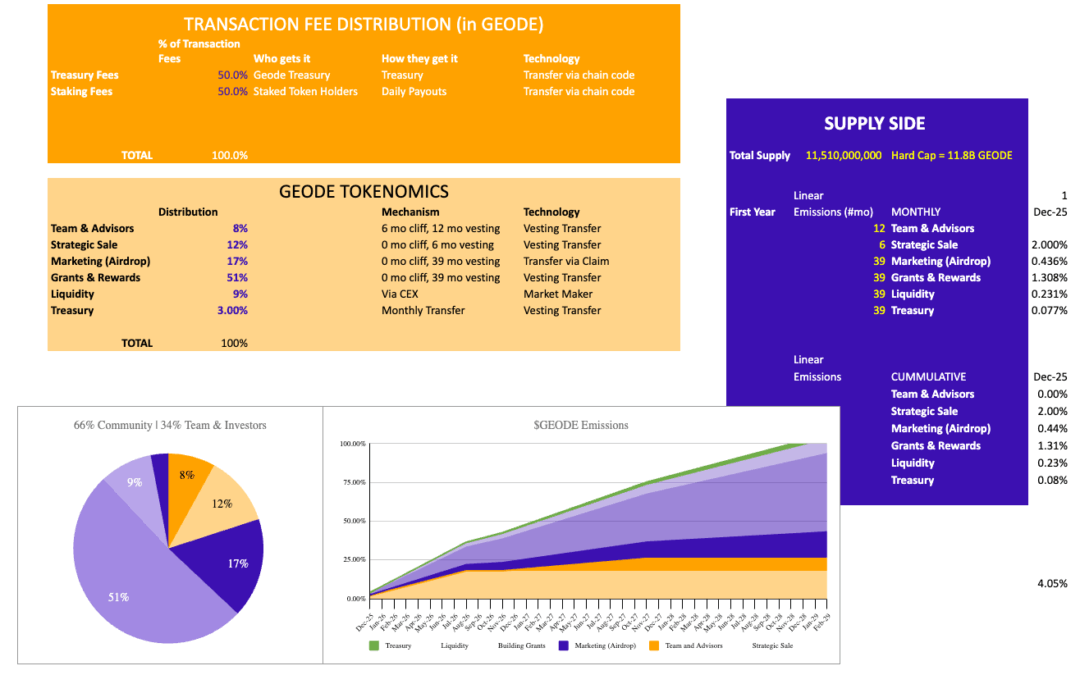The width and height of the screenshot is (1080, 675).
Task: Click the Grants & Rewards 51% distribution cell
Action: point(238,278)
